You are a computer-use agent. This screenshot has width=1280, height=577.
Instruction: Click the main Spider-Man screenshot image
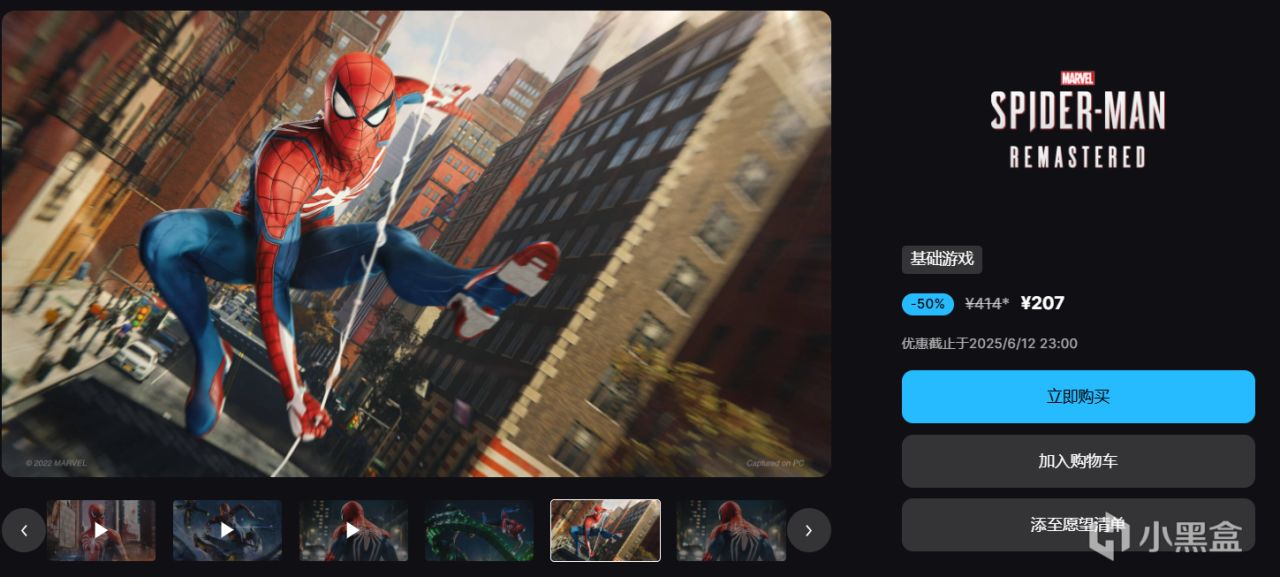click(x=416, y=244)
